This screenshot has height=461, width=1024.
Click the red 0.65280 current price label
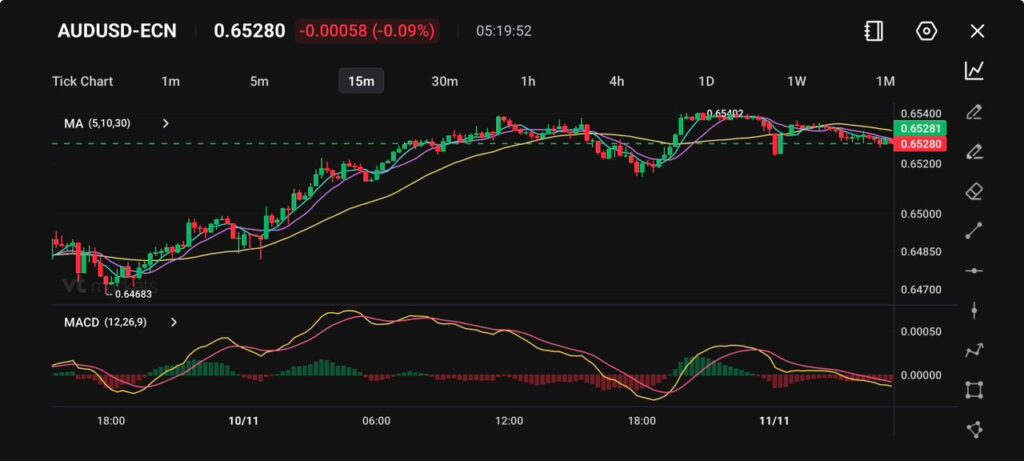pyautogui.click(x=920, y=145)
